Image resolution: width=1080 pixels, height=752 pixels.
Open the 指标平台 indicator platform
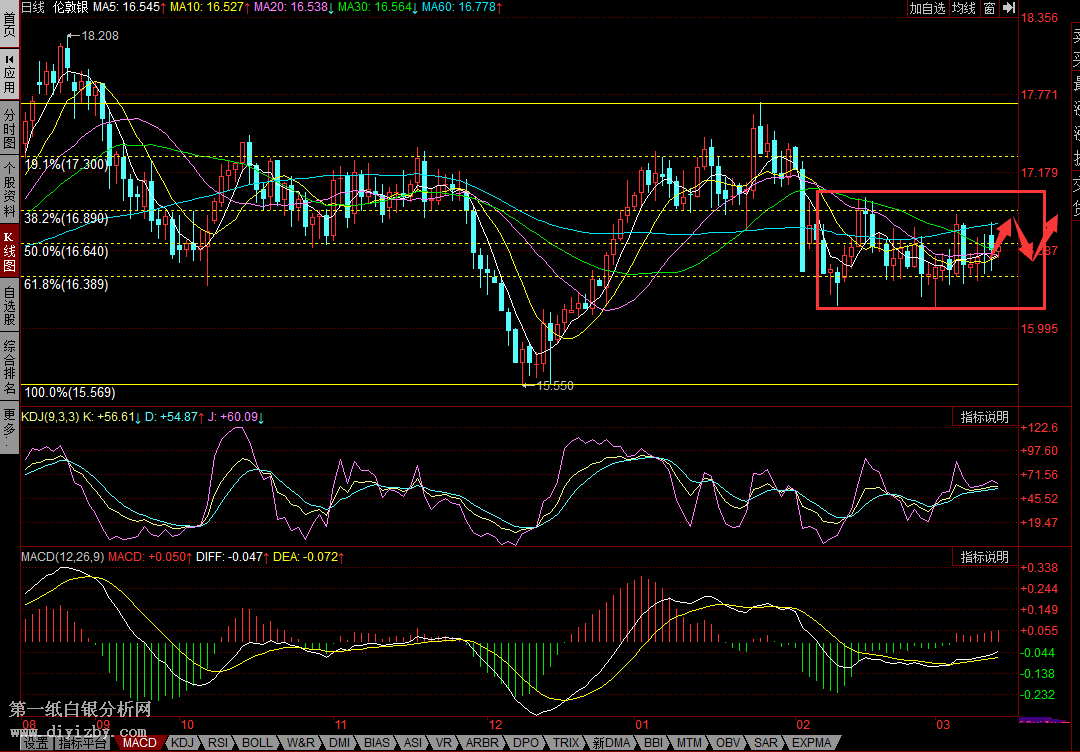tap(83, 743)
